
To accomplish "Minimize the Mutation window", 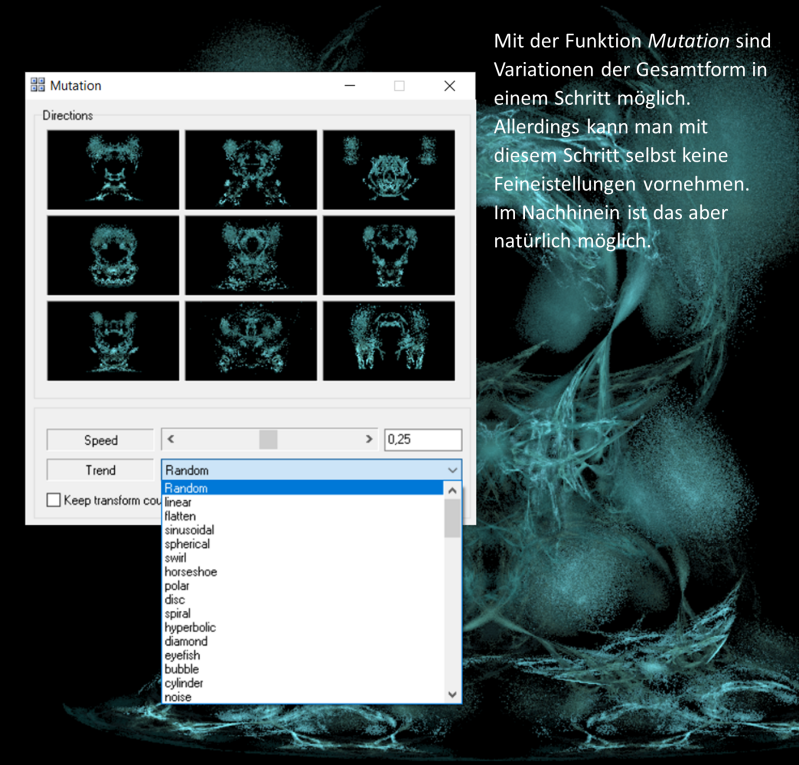I will tap(350, 86).
